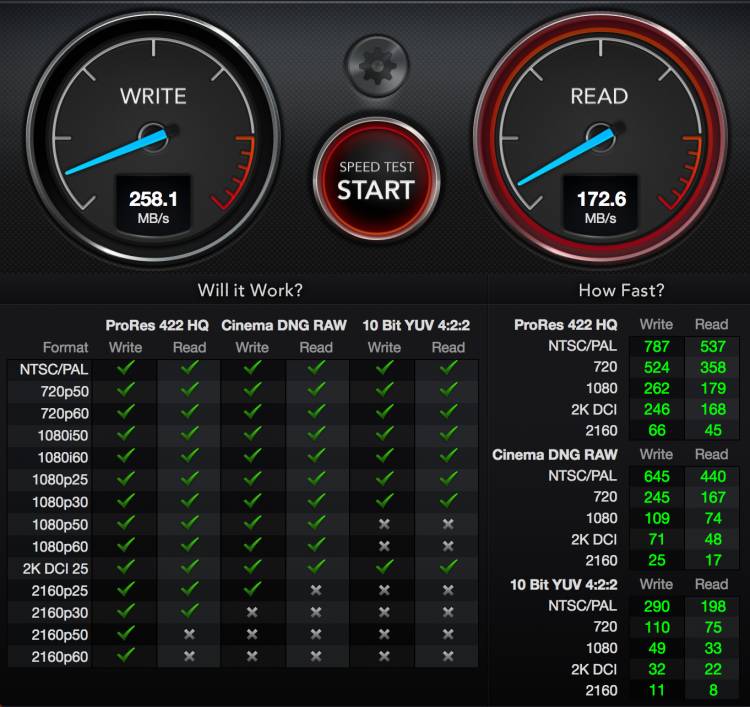Screen dimensions: 750x707
Task: Click 10 Bit YUV NTSC/PAL write value 290
Action: pyautogui.click(x=657, y=607)
